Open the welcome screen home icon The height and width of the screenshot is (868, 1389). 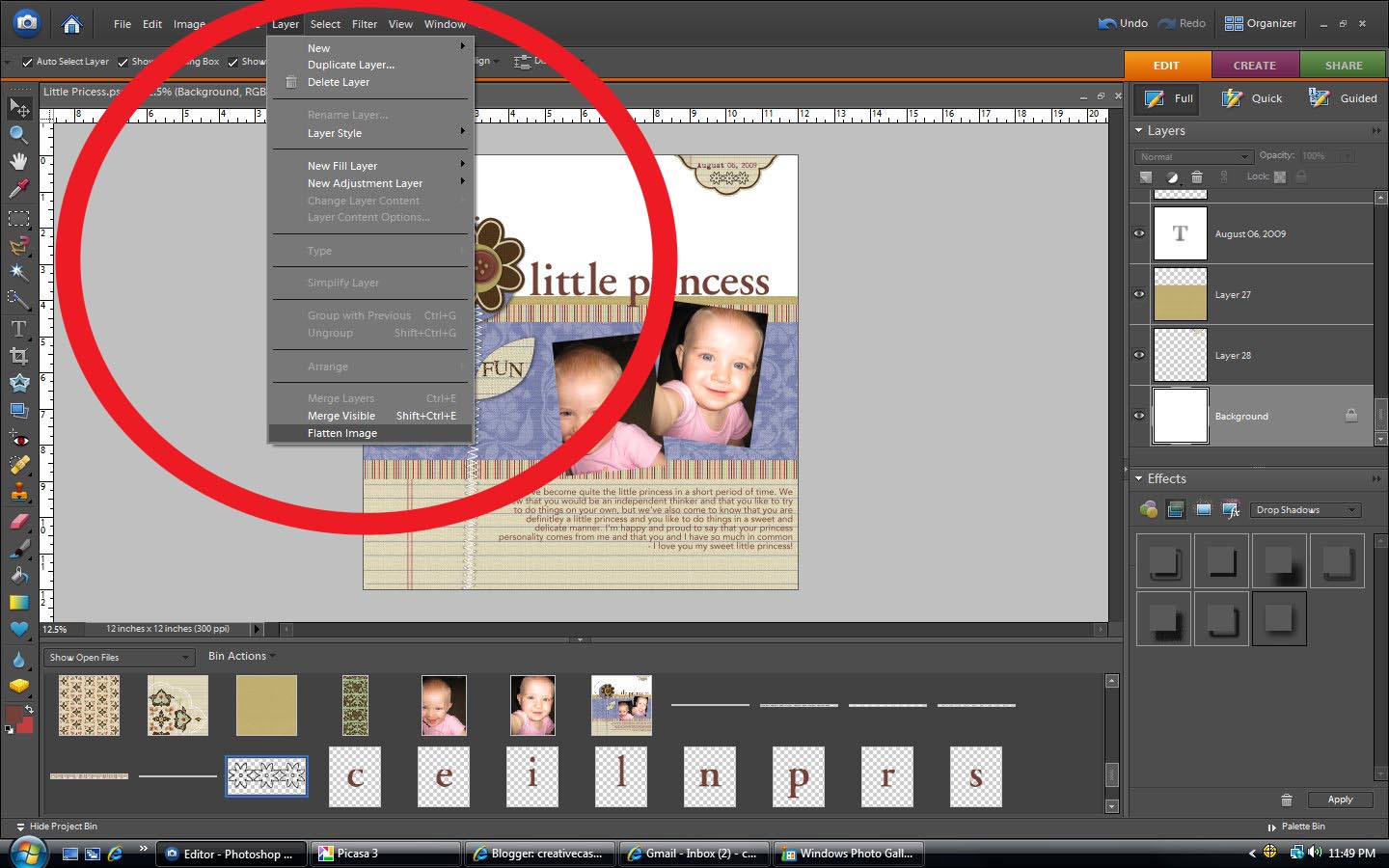coord(71,23)
